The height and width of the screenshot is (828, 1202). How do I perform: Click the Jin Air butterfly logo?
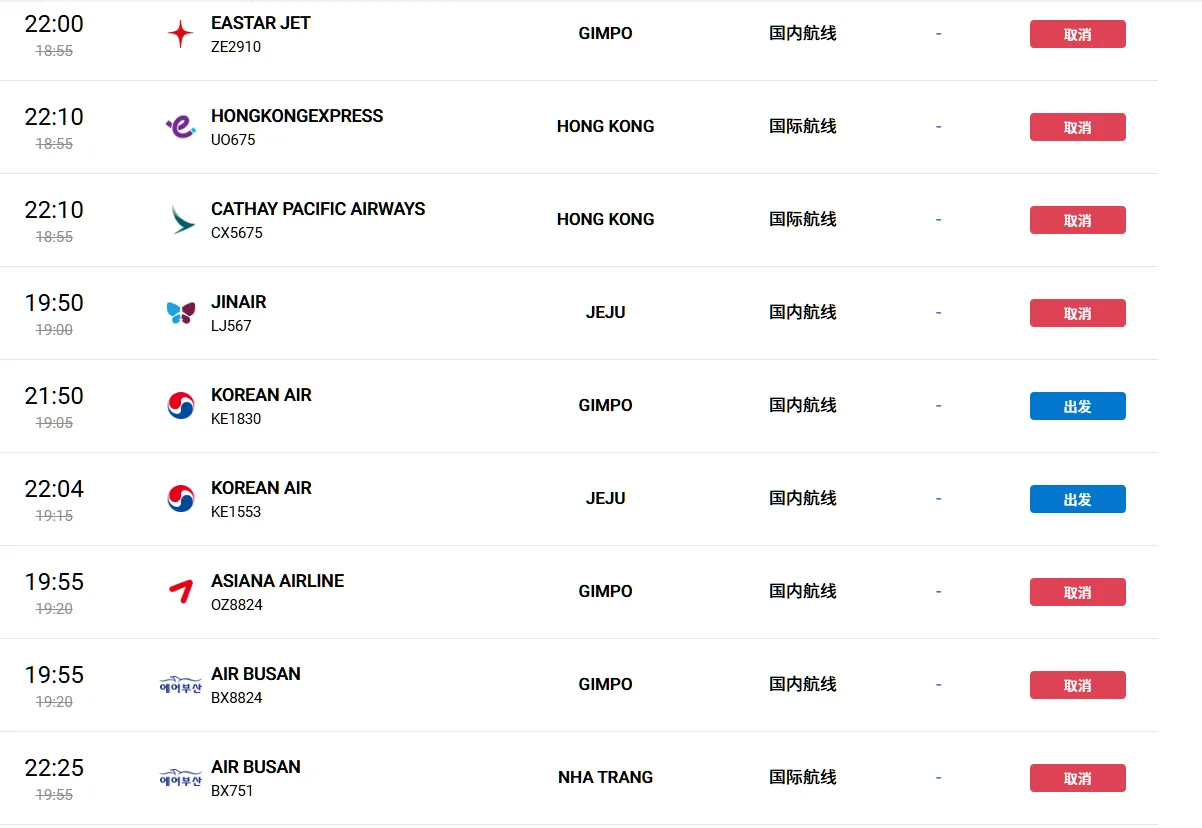[181, 313]
